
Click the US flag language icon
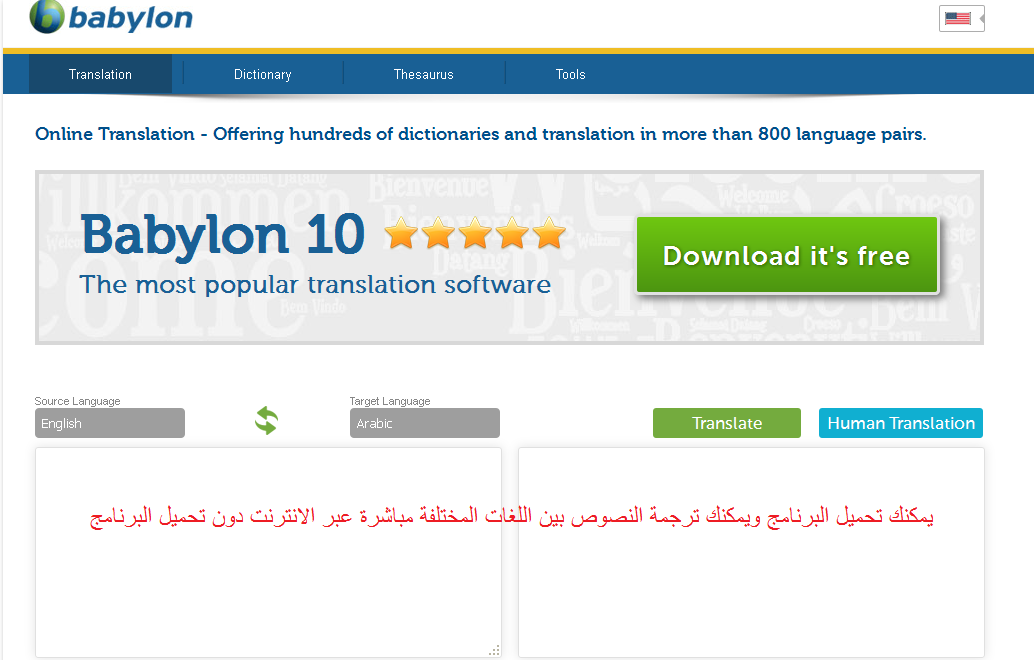tap(957, 19)
